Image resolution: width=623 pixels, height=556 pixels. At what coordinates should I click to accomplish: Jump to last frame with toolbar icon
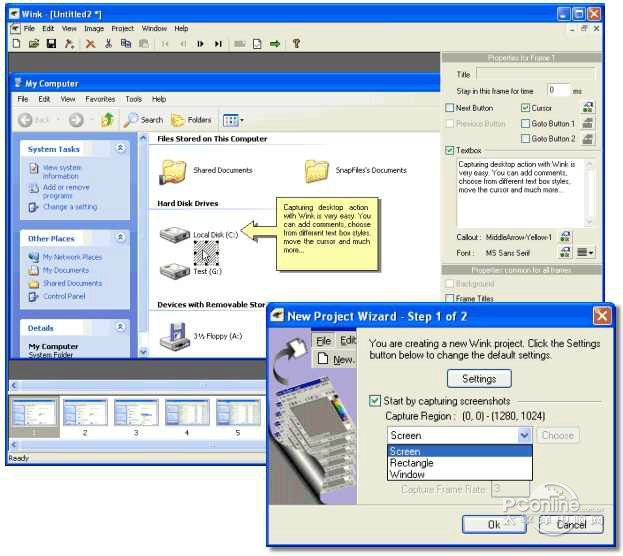(218, 44)
